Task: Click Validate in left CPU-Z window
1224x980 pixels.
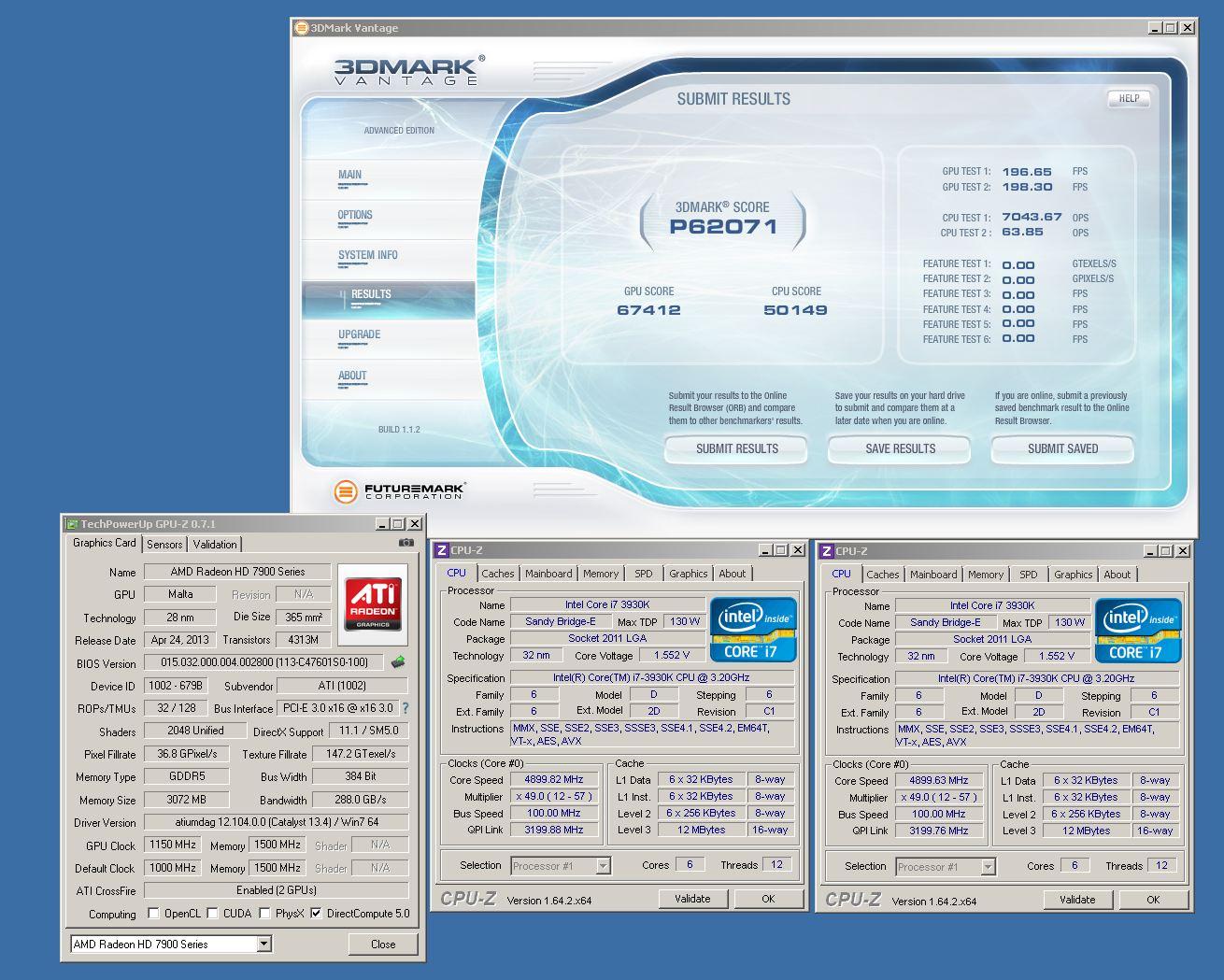Action: [x=692, y=899]
